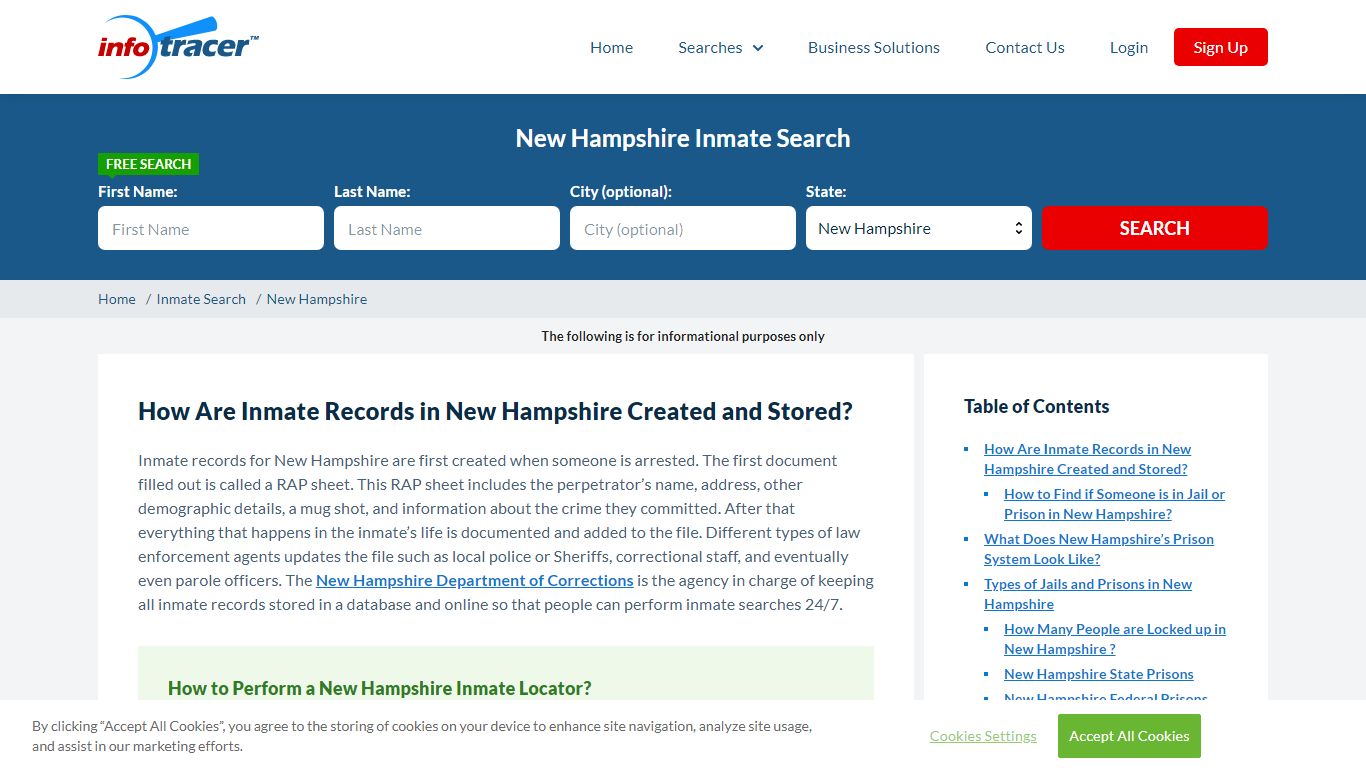
Task: Go to Contact Us page
Action: click(x=1025, y=47)
